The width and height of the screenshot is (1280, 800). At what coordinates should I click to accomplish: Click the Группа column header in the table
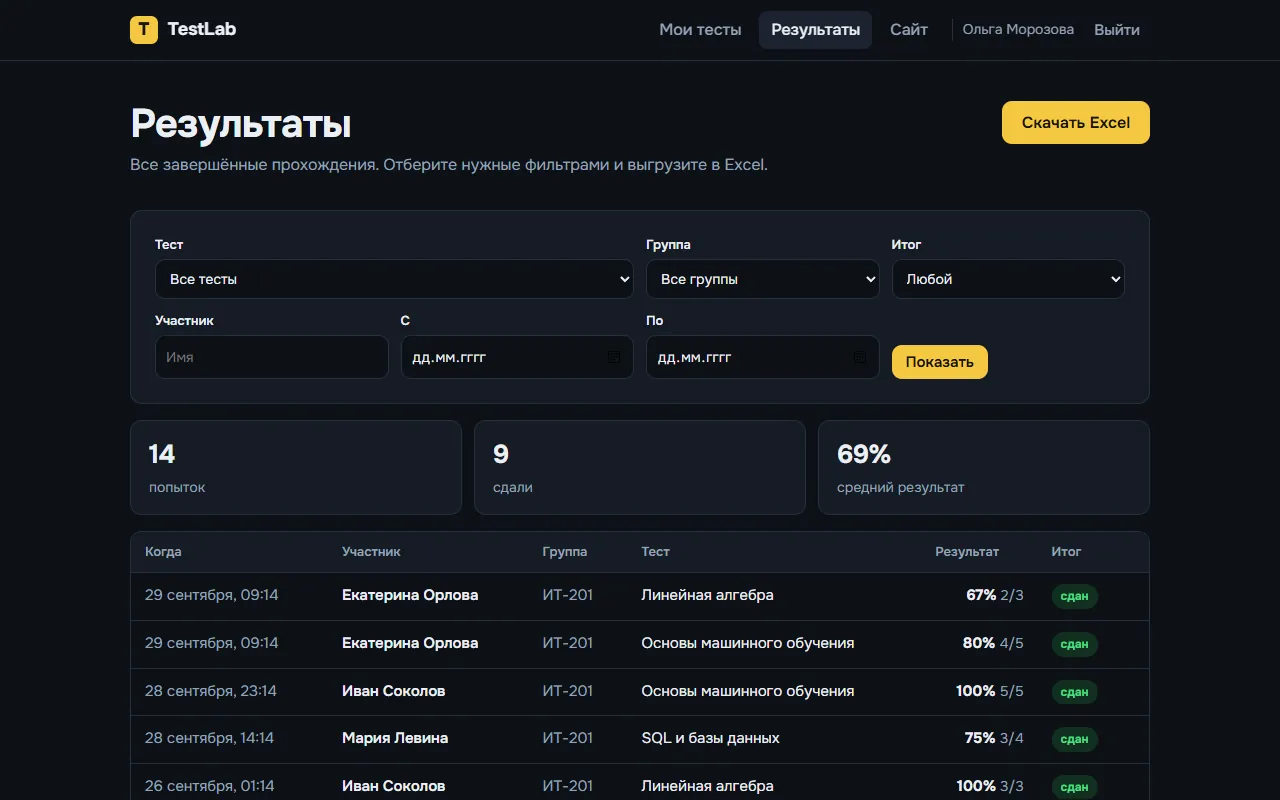[x=565, y=552]
